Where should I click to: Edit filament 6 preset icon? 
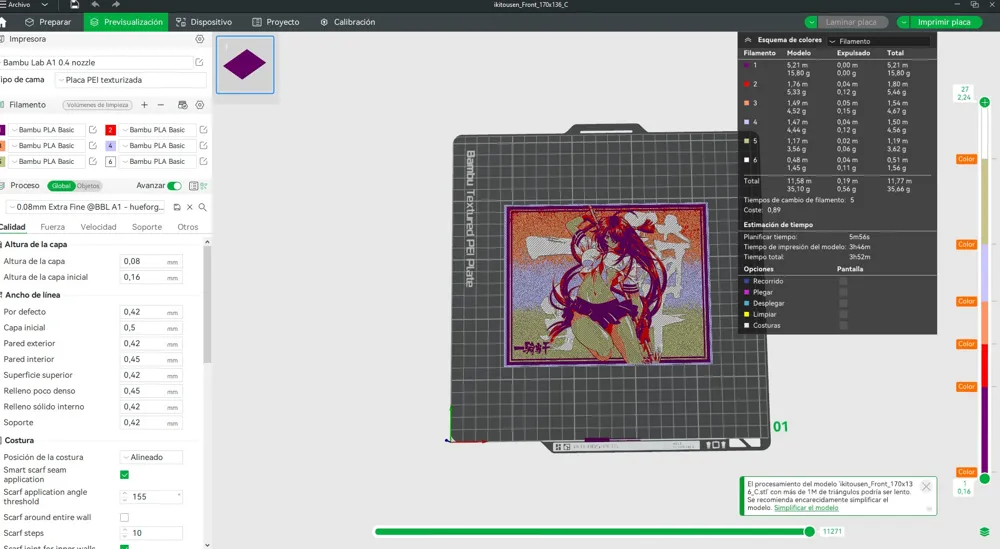click(x=203, y=161)
